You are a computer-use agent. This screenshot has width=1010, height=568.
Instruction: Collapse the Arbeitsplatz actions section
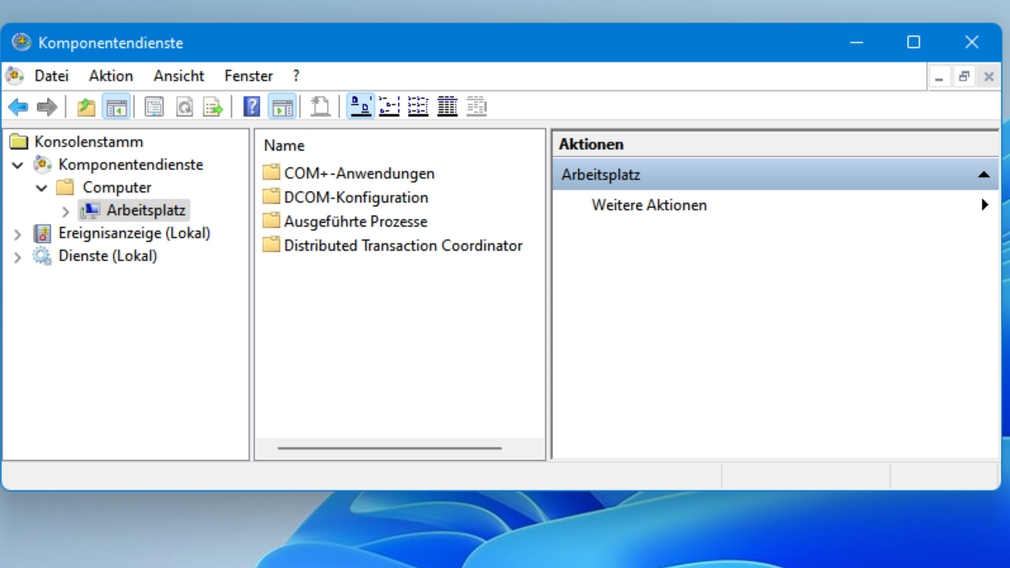[x=984, y=175]
